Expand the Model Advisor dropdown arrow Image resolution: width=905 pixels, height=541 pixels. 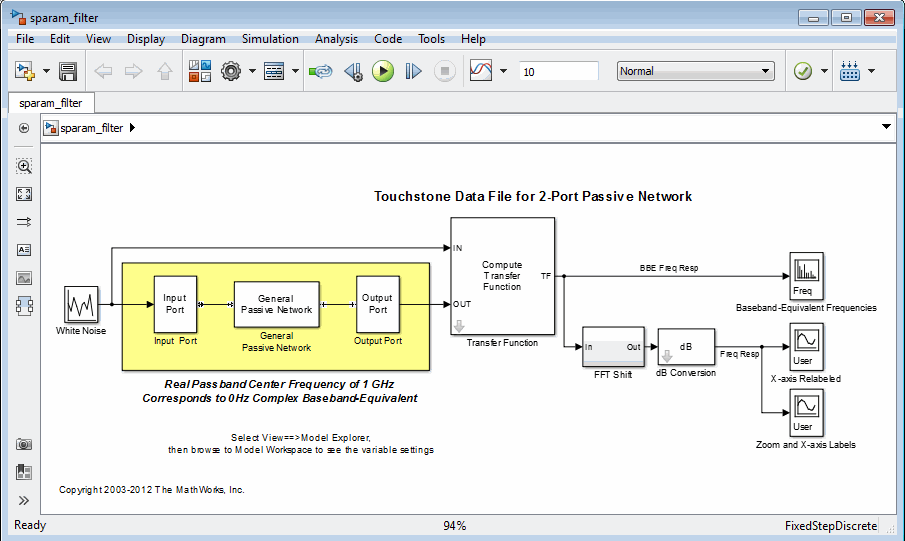tap(824, 71)
